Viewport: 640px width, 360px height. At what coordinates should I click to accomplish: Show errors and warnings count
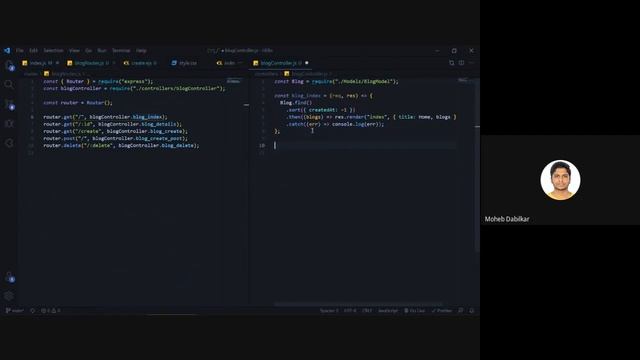pos(51,311)
